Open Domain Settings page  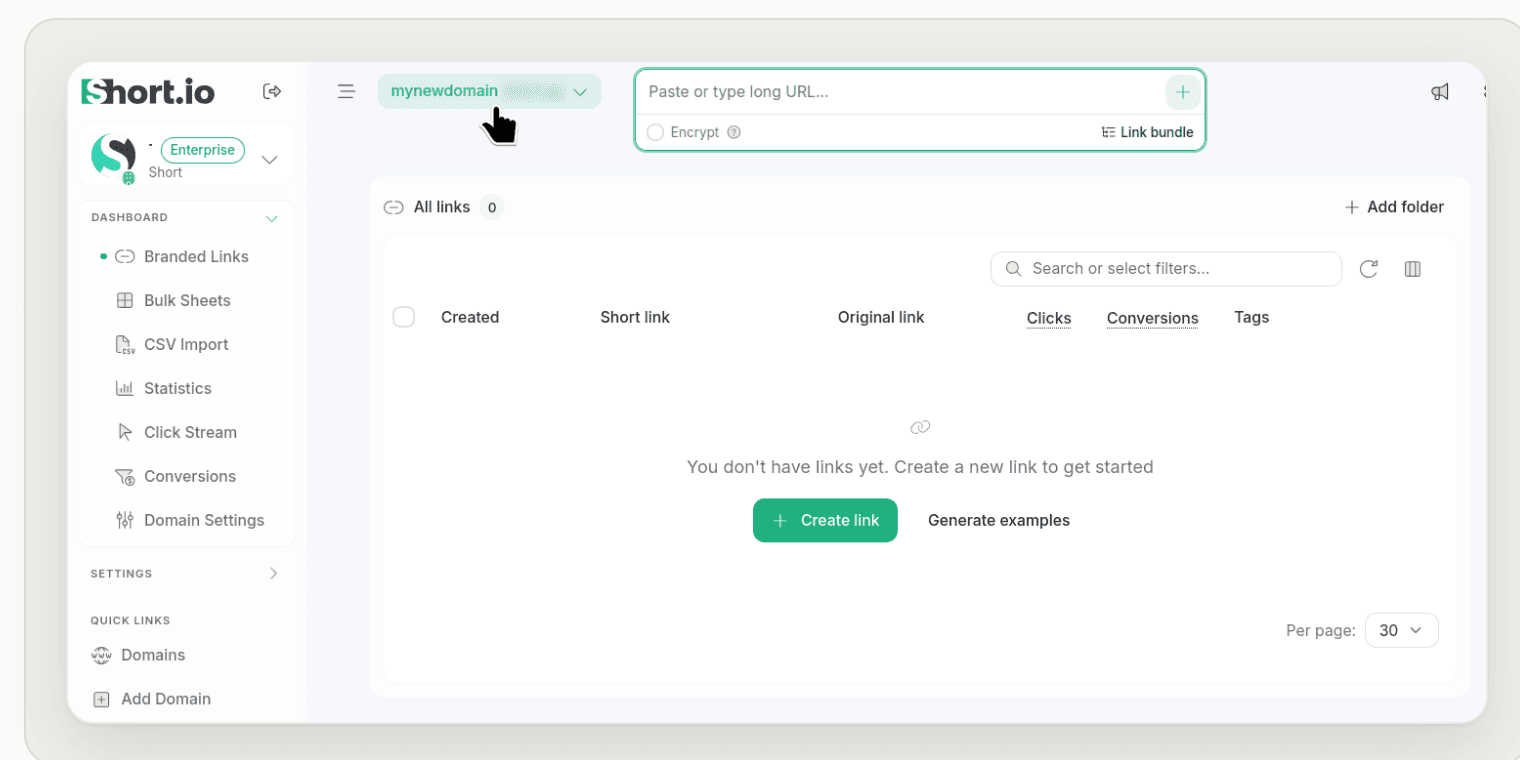point(204,520)
